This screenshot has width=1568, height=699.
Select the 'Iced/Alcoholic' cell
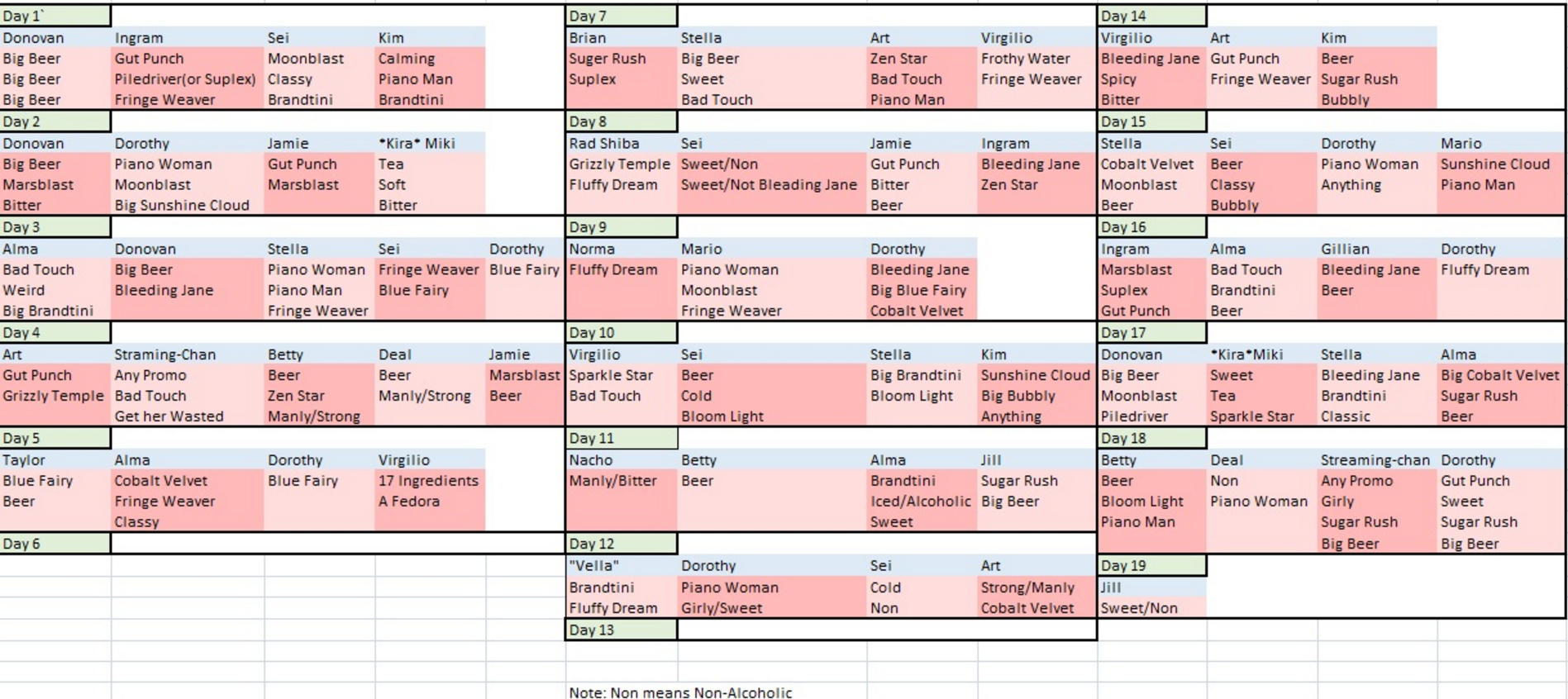922,502
